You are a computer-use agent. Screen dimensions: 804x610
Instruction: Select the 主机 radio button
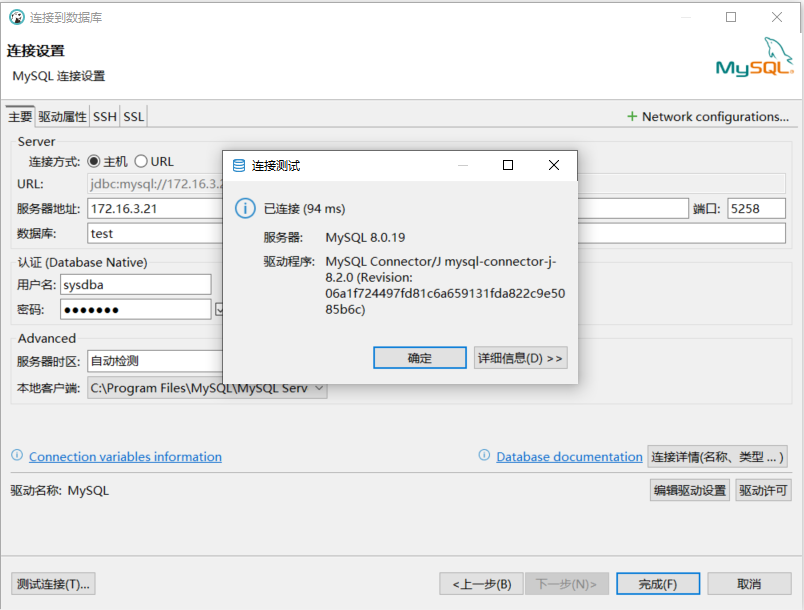94,161
